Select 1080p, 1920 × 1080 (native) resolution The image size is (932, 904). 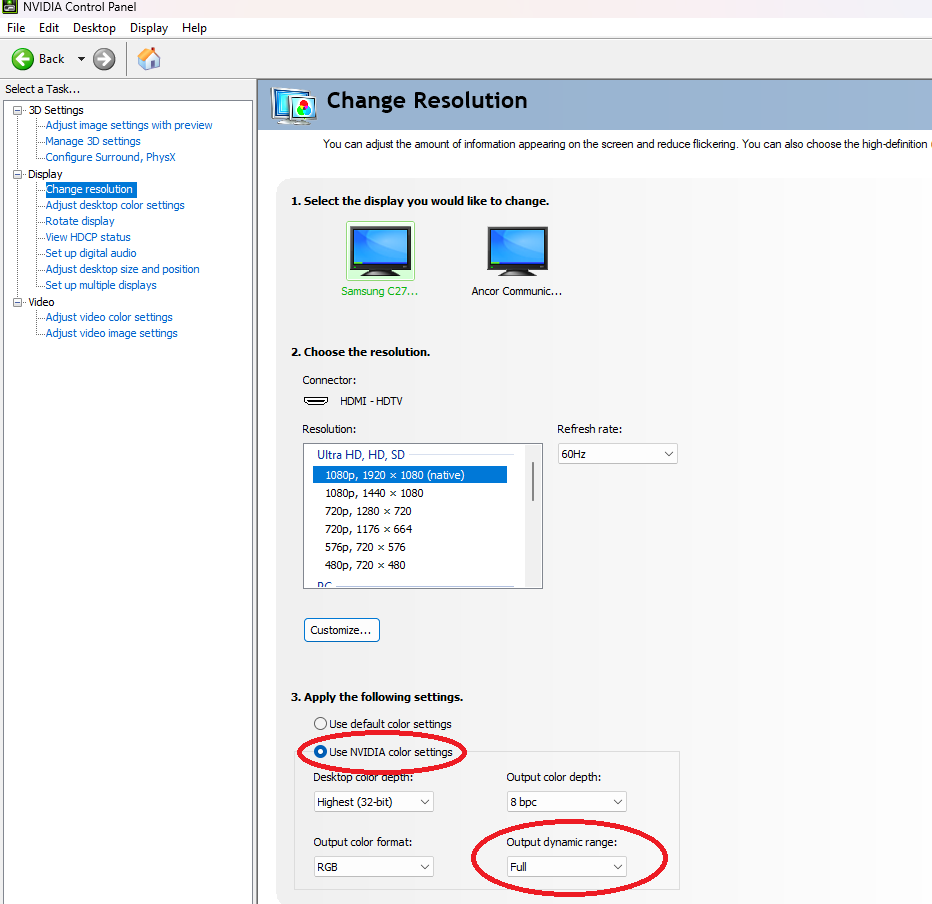[x=410, y=475]
